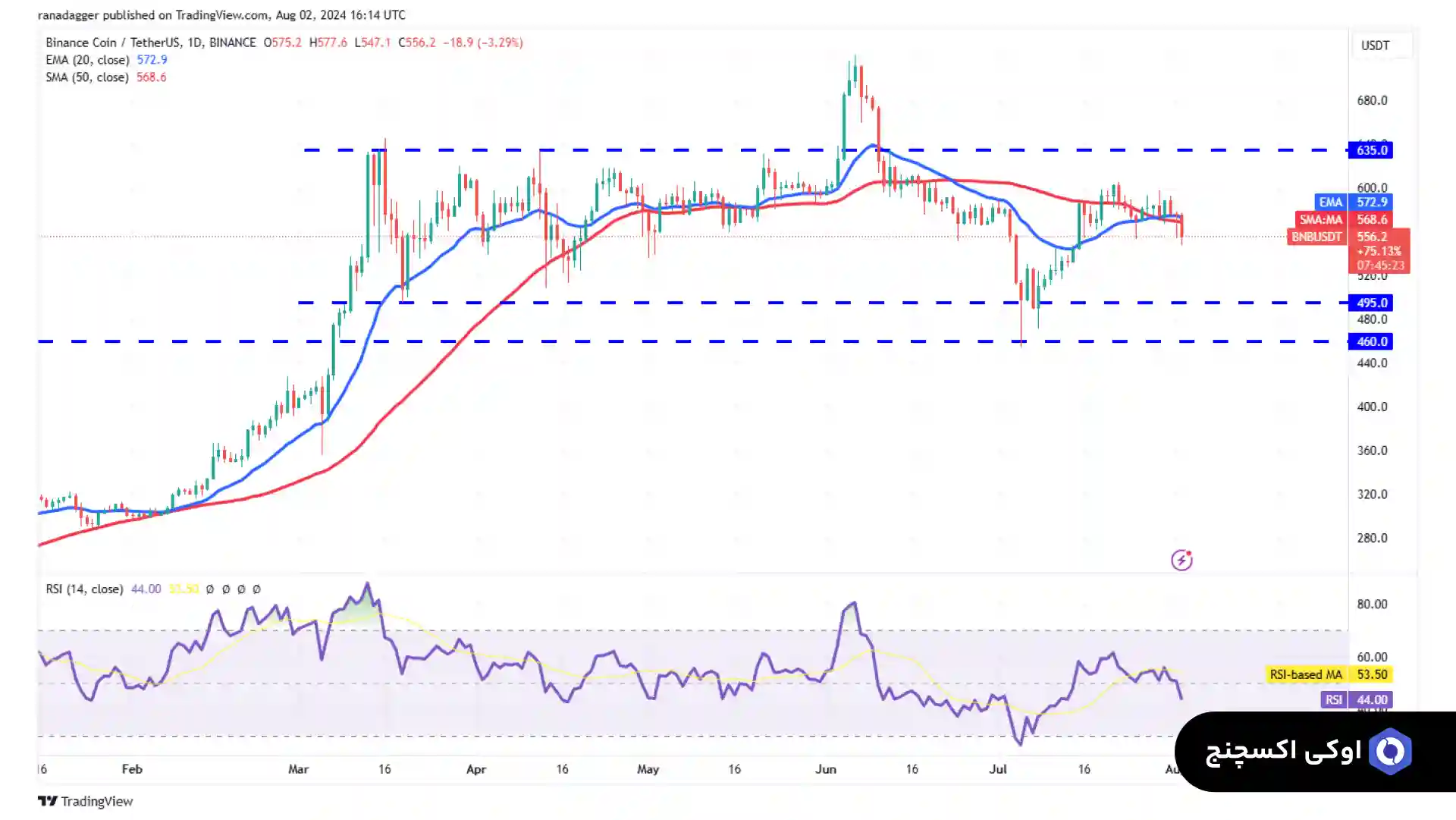Select the 495.0 price level label
1456x820 pixels.
1371,303
